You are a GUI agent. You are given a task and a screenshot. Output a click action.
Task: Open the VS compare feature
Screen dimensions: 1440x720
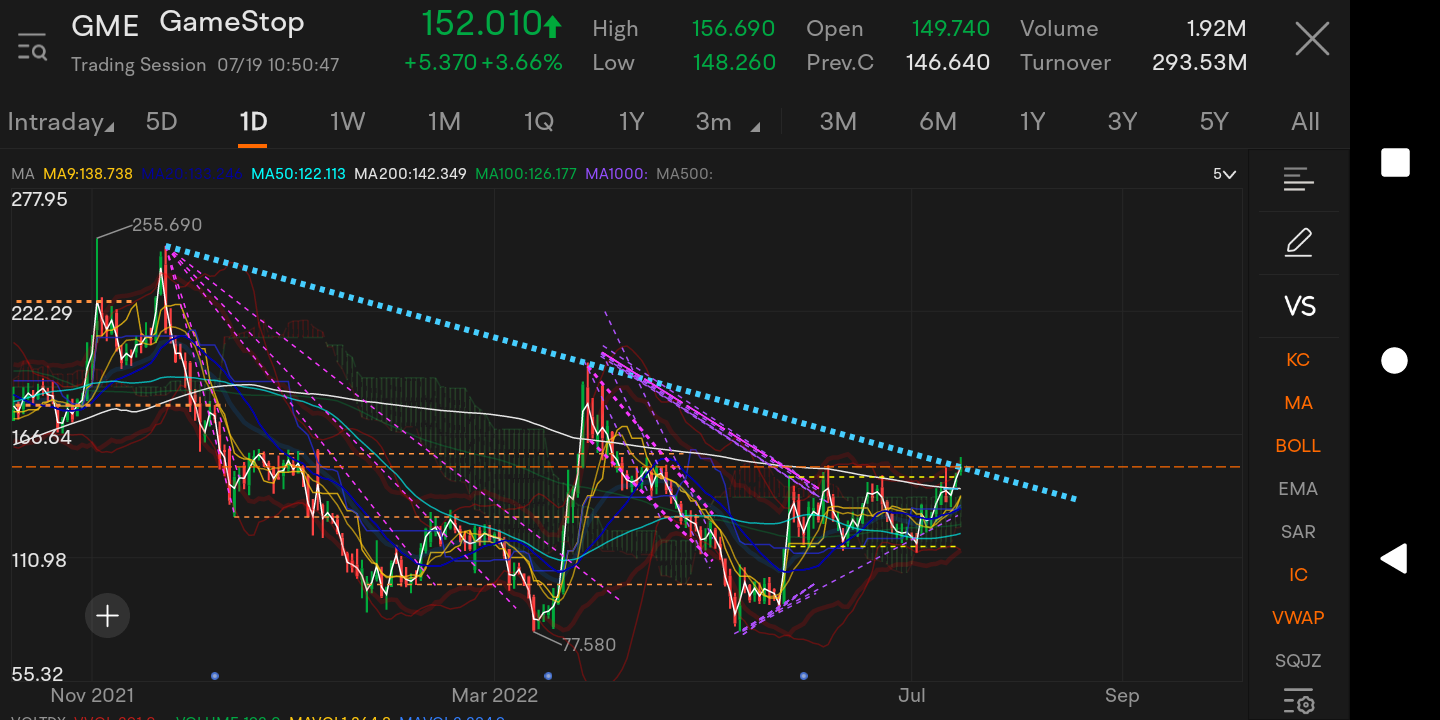point(1299,306)
